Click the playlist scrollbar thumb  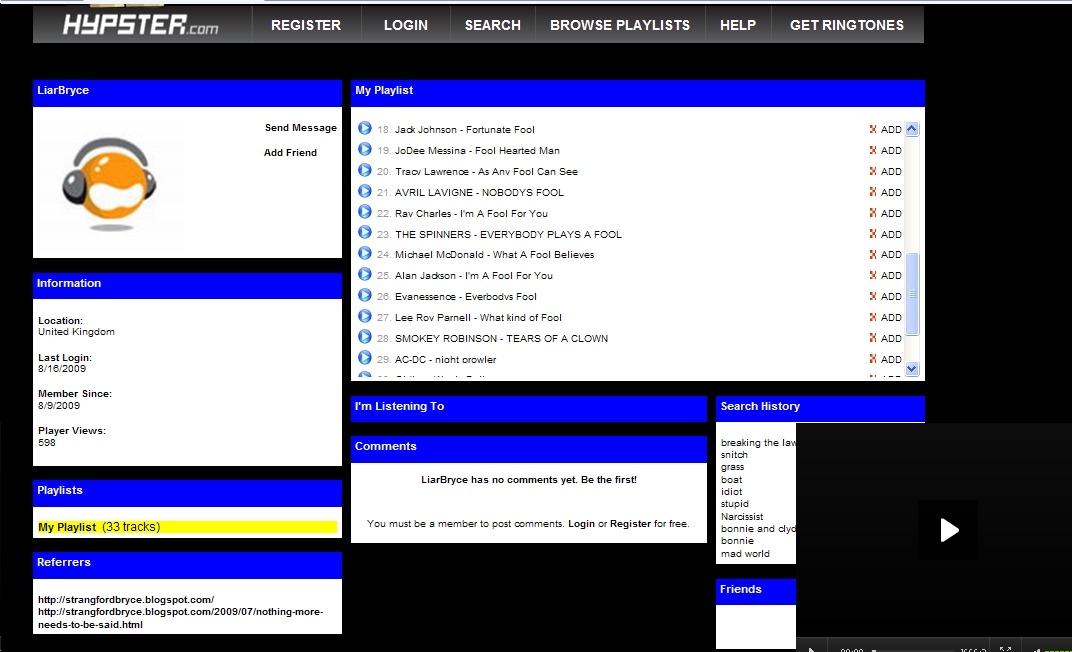[x=912, y=294]
